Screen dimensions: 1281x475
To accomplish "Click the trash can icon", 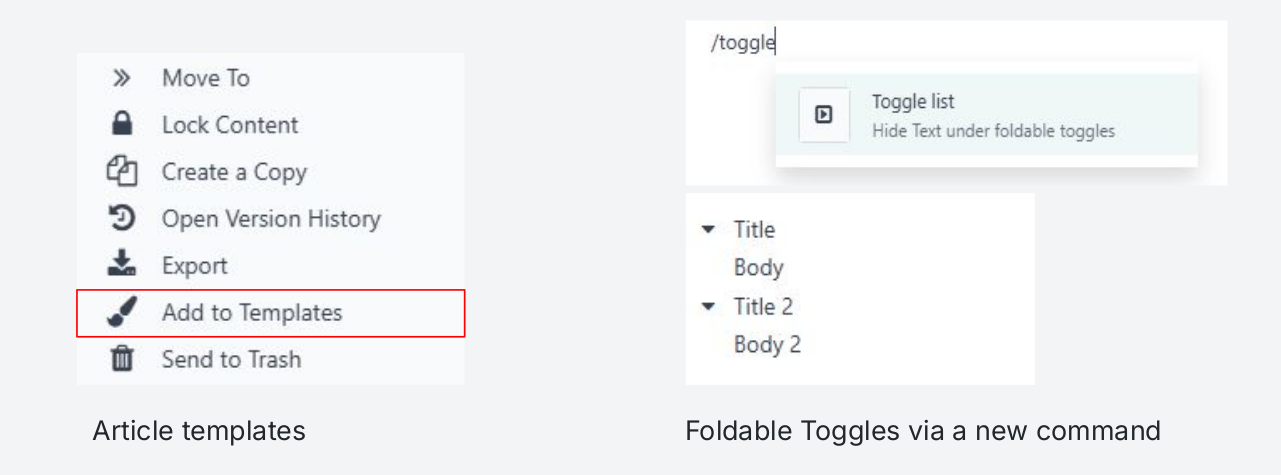I will pyautogui.click(x=121, y=359).
